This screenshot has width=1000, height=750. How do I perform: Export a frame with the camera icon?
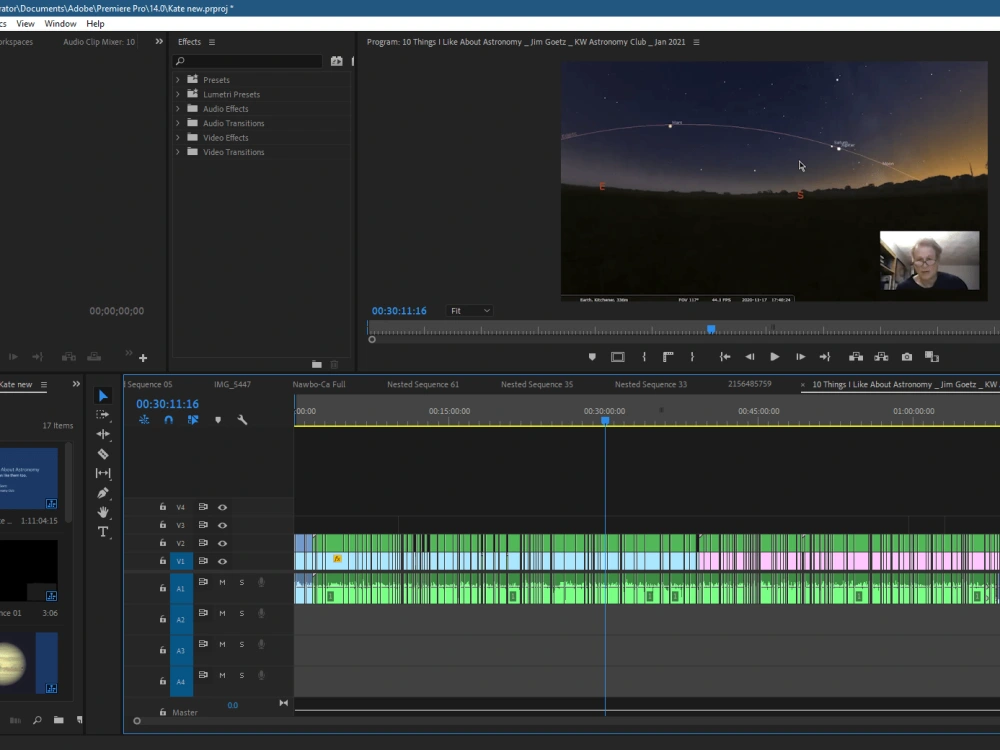[x=907, y=357]
